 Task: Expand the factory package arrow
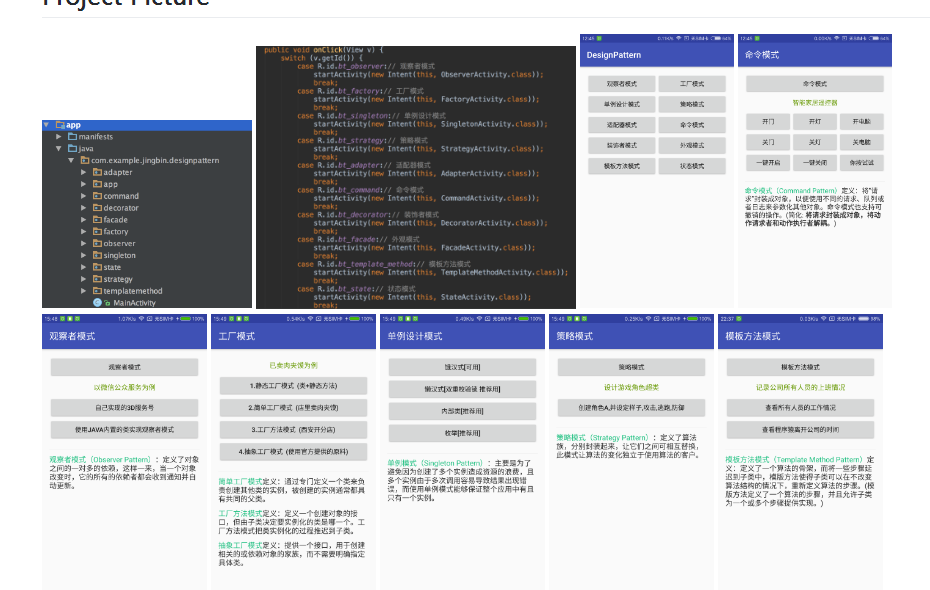84,231
